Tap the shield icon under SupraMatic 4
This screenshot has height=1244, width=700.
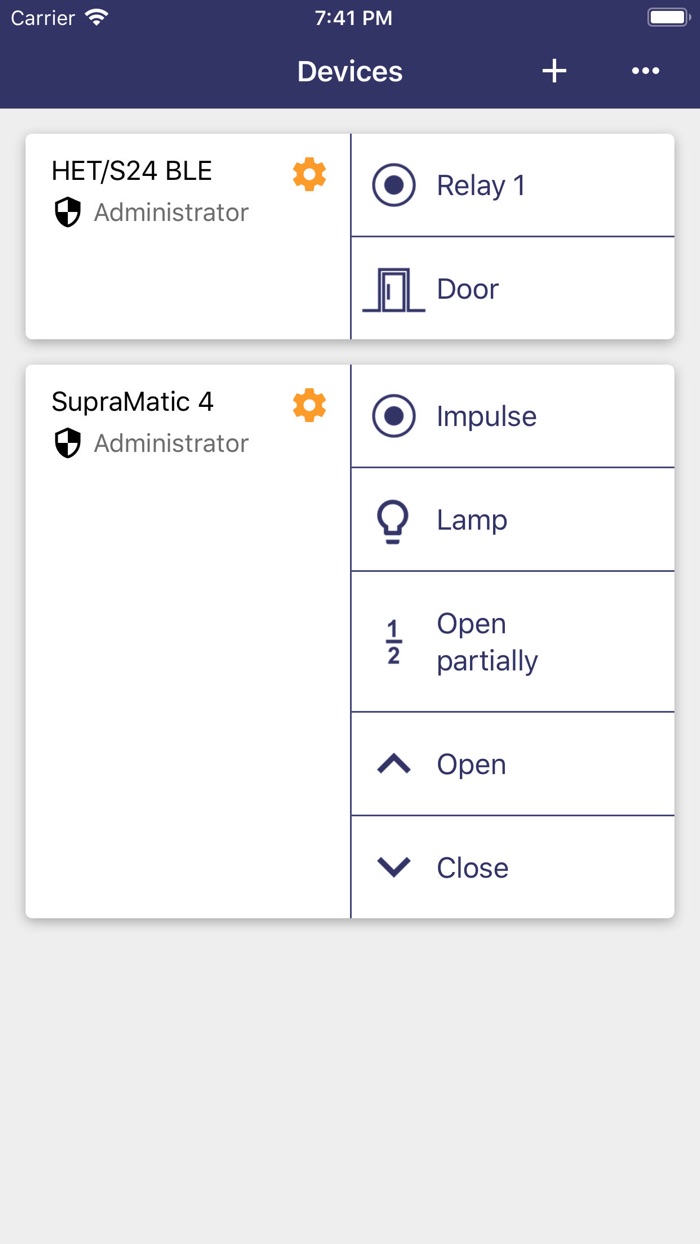tap(67, 443)
